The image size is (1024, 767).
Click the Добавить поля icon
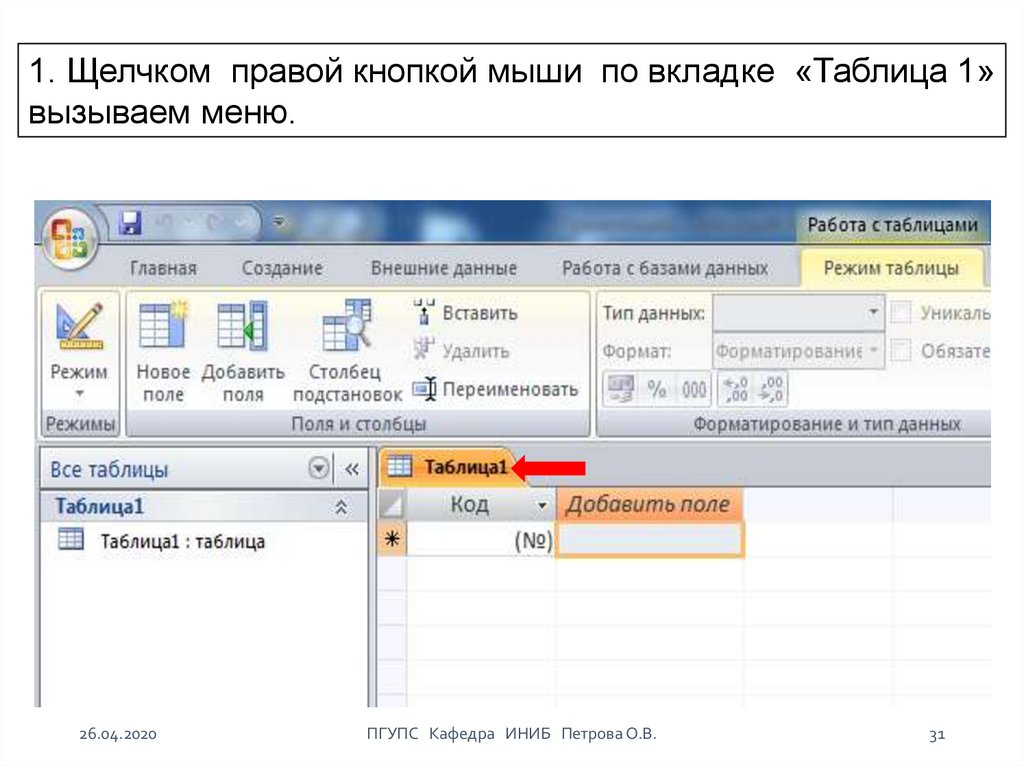point(243,351)
